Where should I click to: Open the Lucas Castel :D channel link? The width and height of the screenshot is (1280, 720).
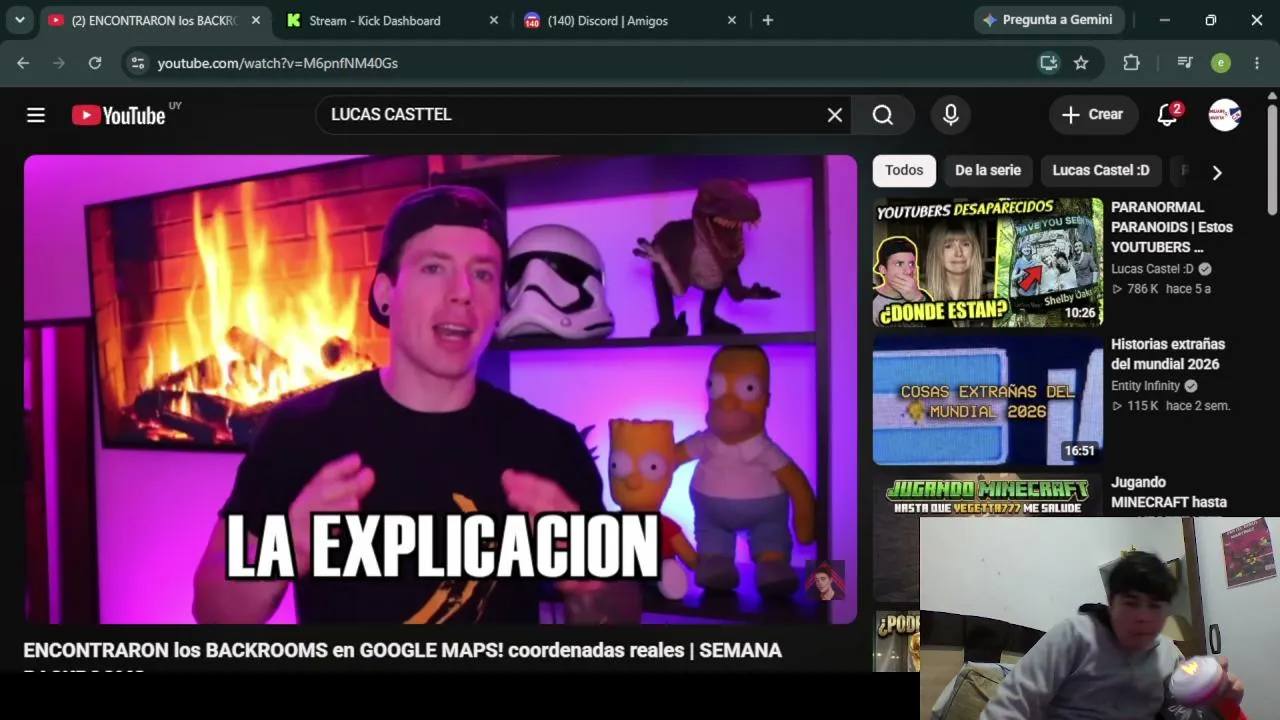(x=1152, y=269)
